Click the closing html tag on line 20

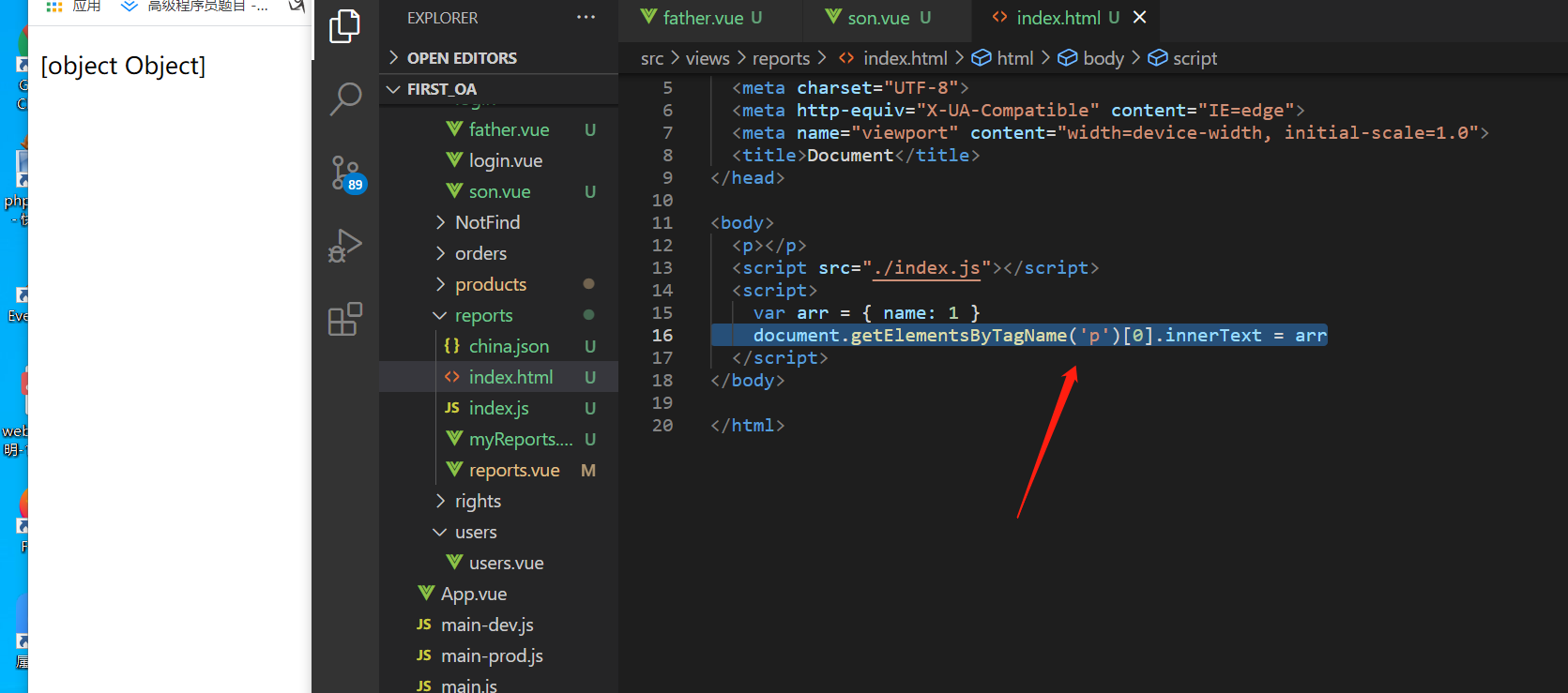coord(747,426)
